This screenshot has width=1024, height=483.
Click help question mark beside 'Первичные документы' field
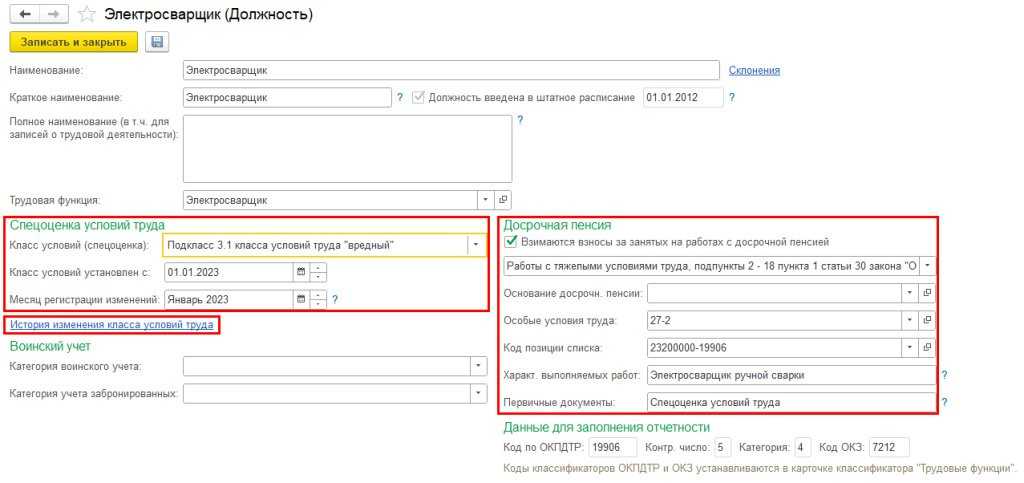(x=944, y=403)
